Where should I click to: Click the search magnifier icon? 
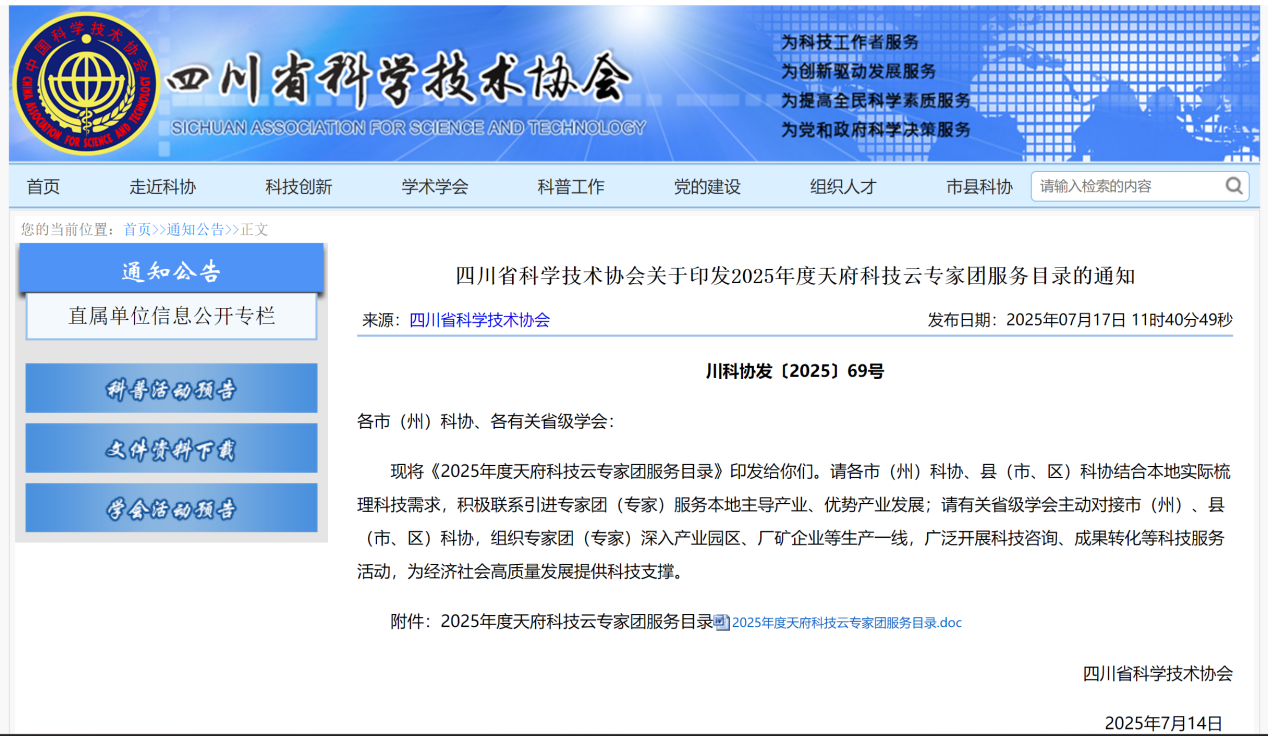(x=1234, y=186)
